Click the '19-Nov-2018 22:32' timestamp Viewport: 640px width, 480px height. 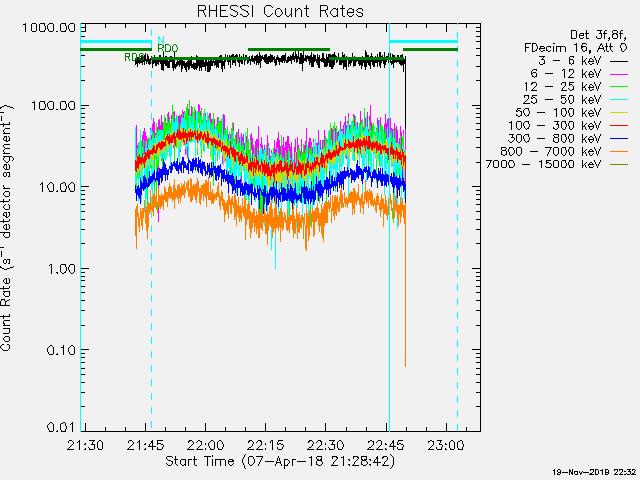594,472
